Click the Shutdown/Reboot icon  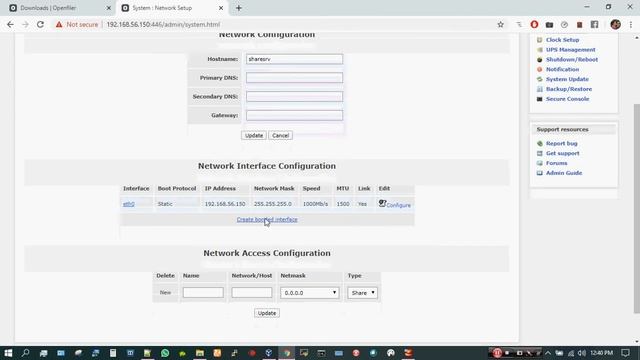click(x=540, y=60)
